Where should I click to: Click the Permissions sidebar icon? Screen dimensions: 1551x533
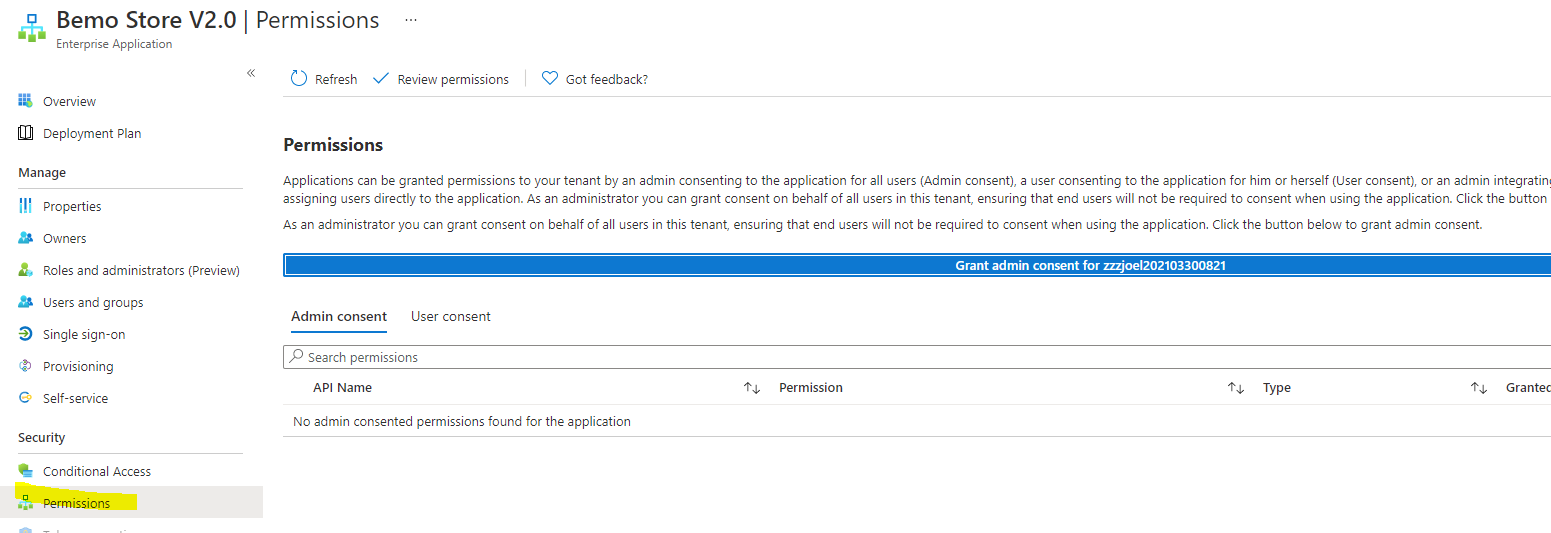pyautogui.click(x=26, y=503)
